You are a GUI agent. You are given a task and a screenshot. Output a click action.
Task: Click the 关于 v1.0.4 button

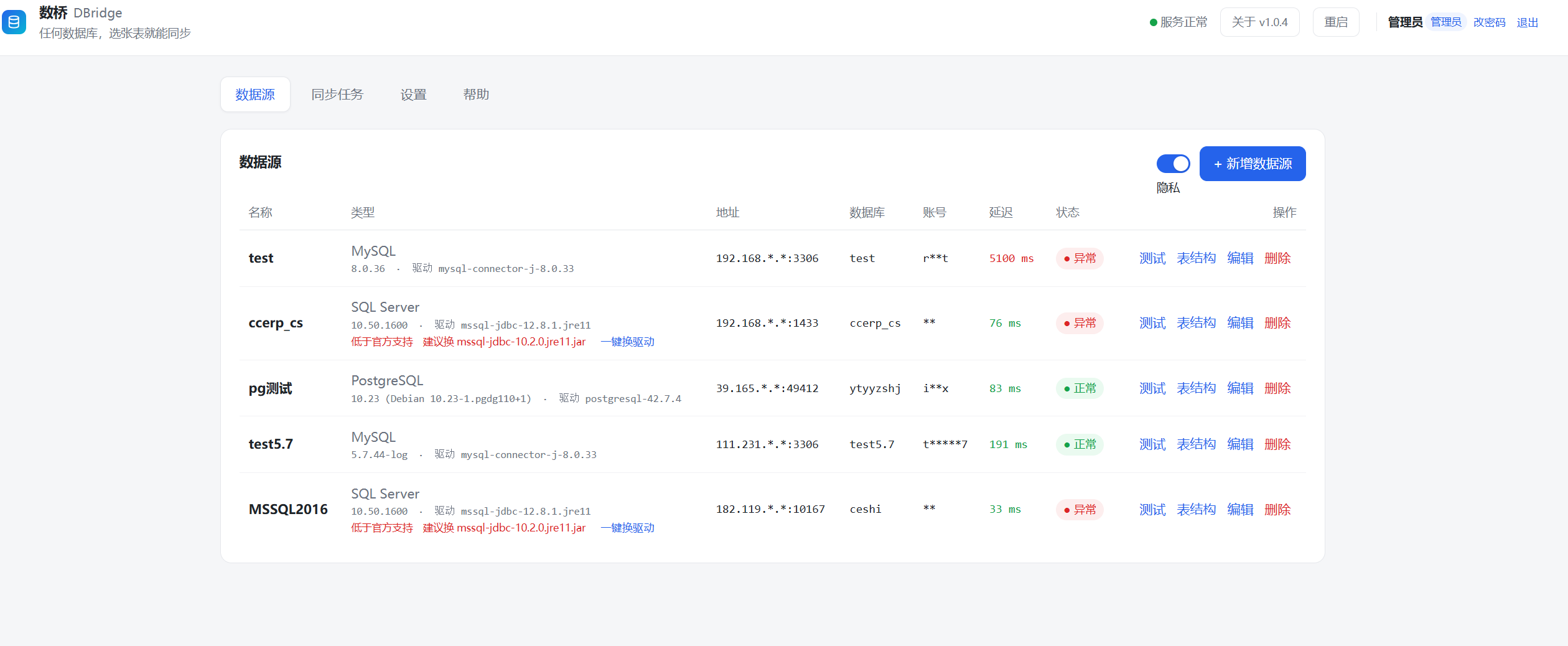(x=1259, y=22)
